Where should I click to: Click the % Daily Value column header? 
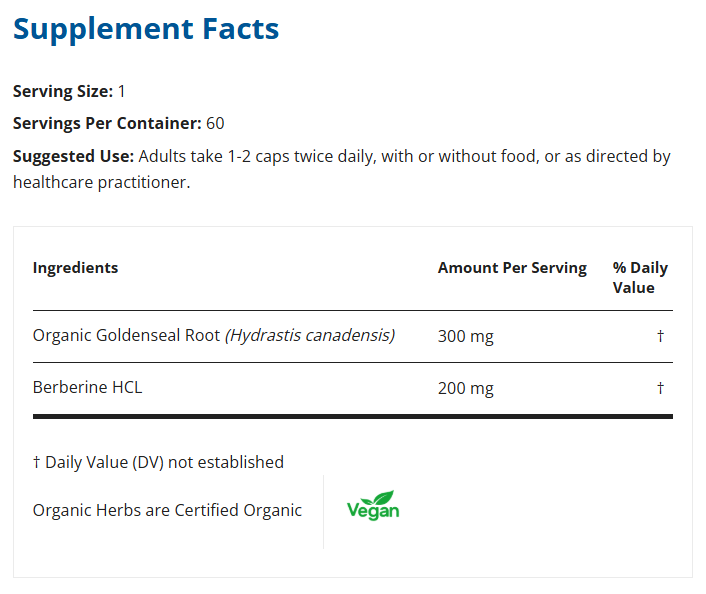point(640,278)
